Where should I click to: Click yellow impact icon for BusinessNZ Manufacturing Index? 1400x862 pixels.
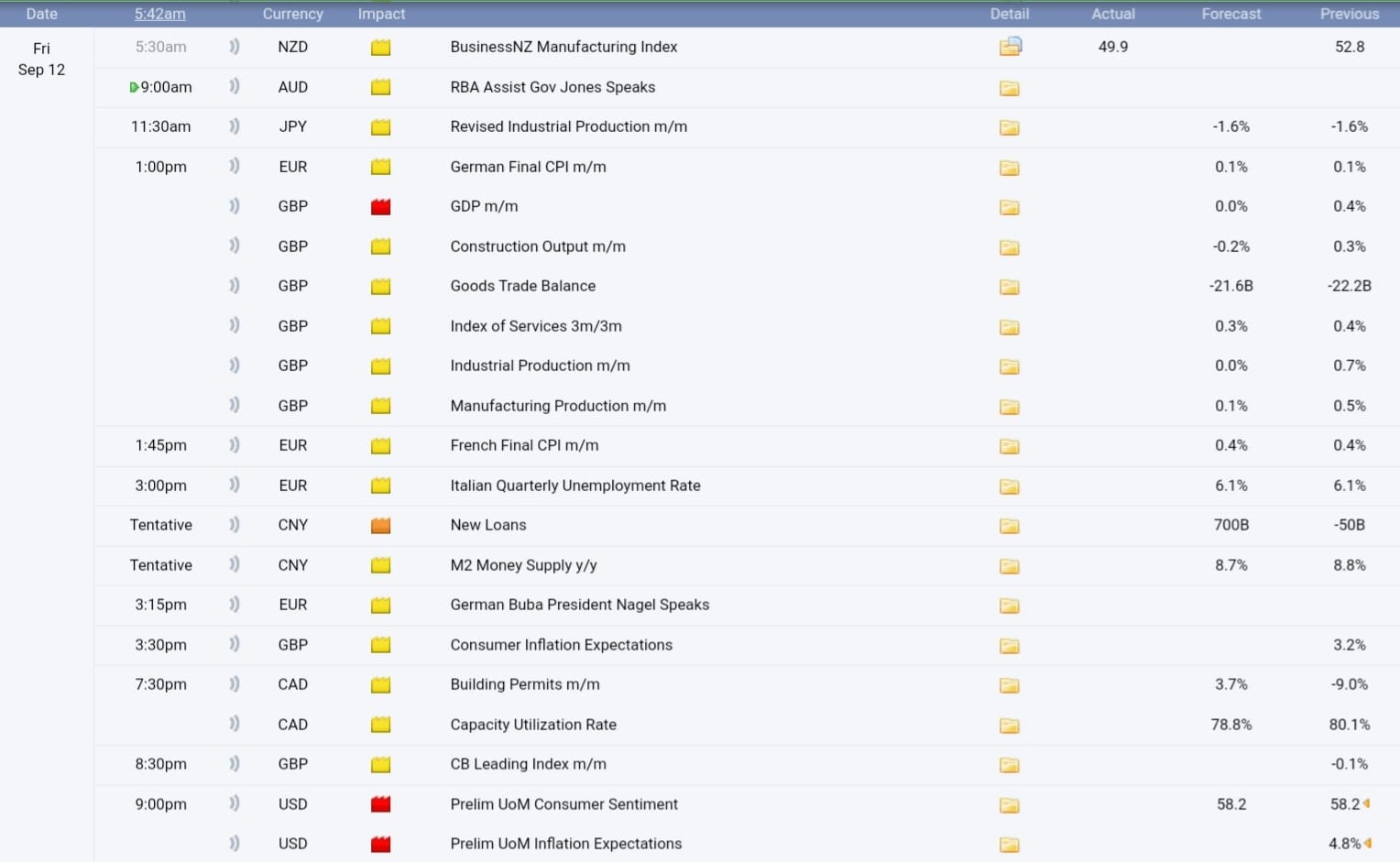380,48
